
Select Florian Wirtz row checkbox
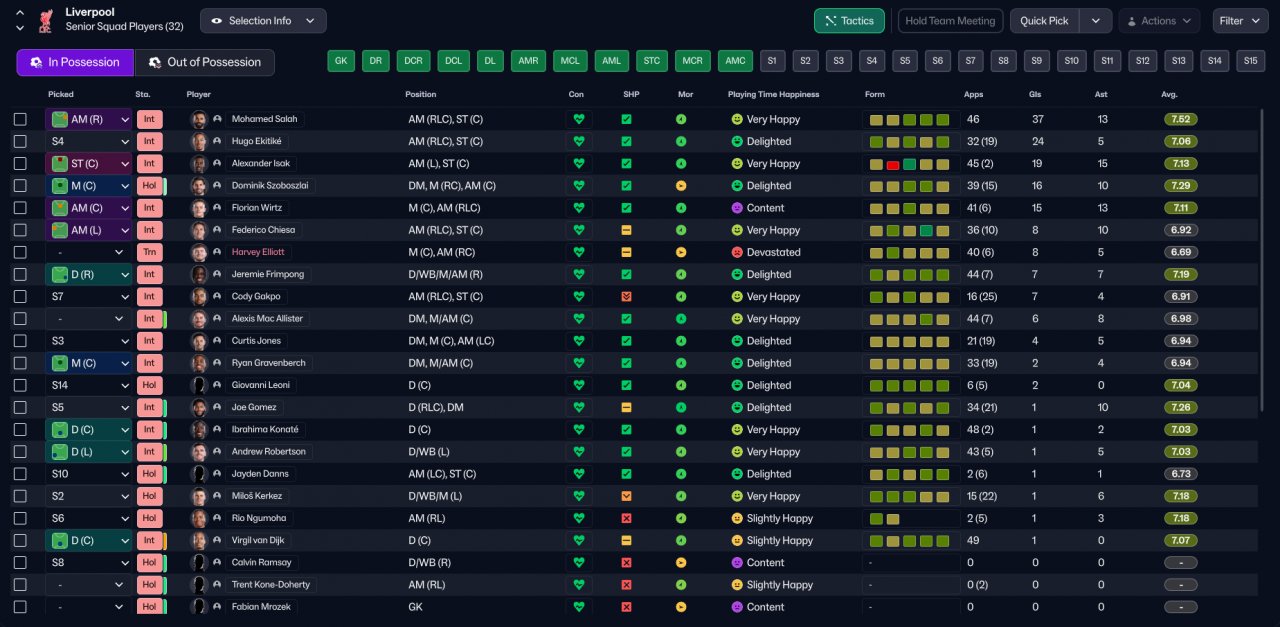pyautogui.click(x=20, y=208)
